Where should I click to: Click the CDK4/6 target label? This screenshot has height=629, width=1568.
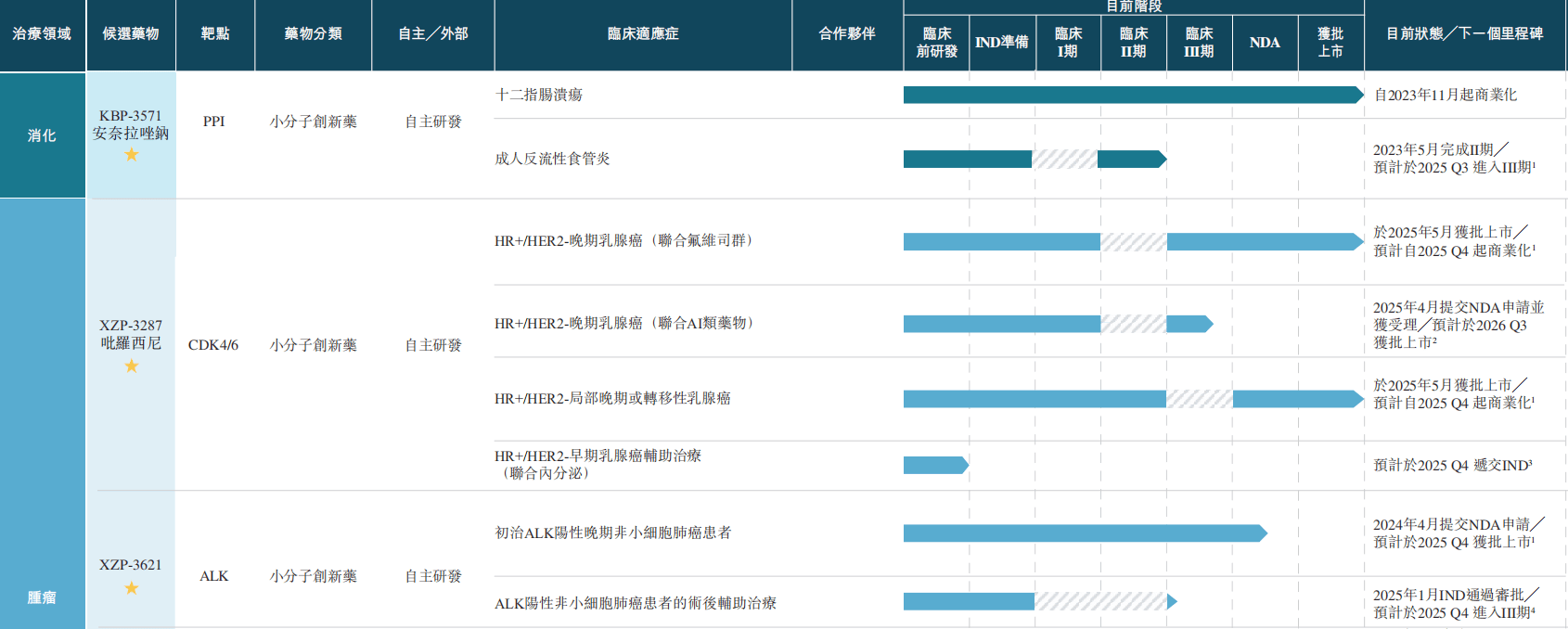(213, 345)
